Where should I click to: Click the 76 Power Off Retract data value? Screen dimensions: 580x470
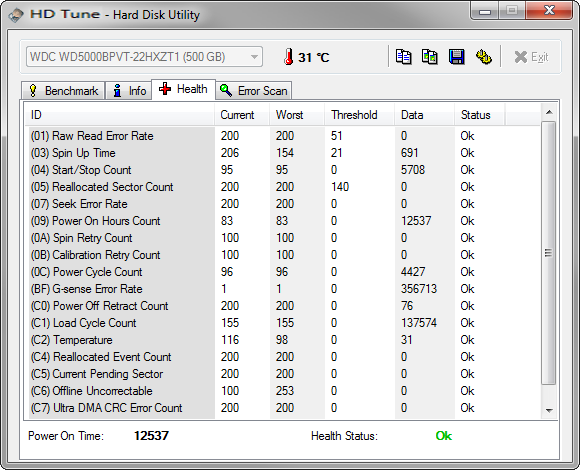[407, 306]
